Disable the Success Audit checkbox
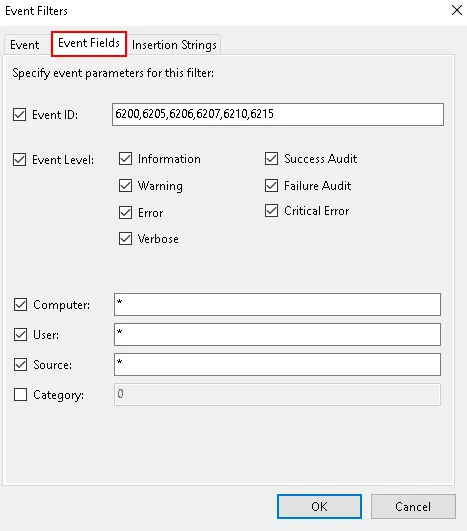Screen dimensions: 467x531 272,158
